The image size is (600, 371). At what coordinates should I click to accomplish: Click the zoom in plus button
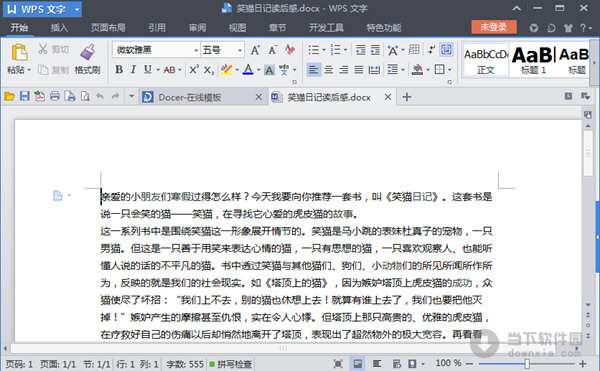click(x=583, y=364)
